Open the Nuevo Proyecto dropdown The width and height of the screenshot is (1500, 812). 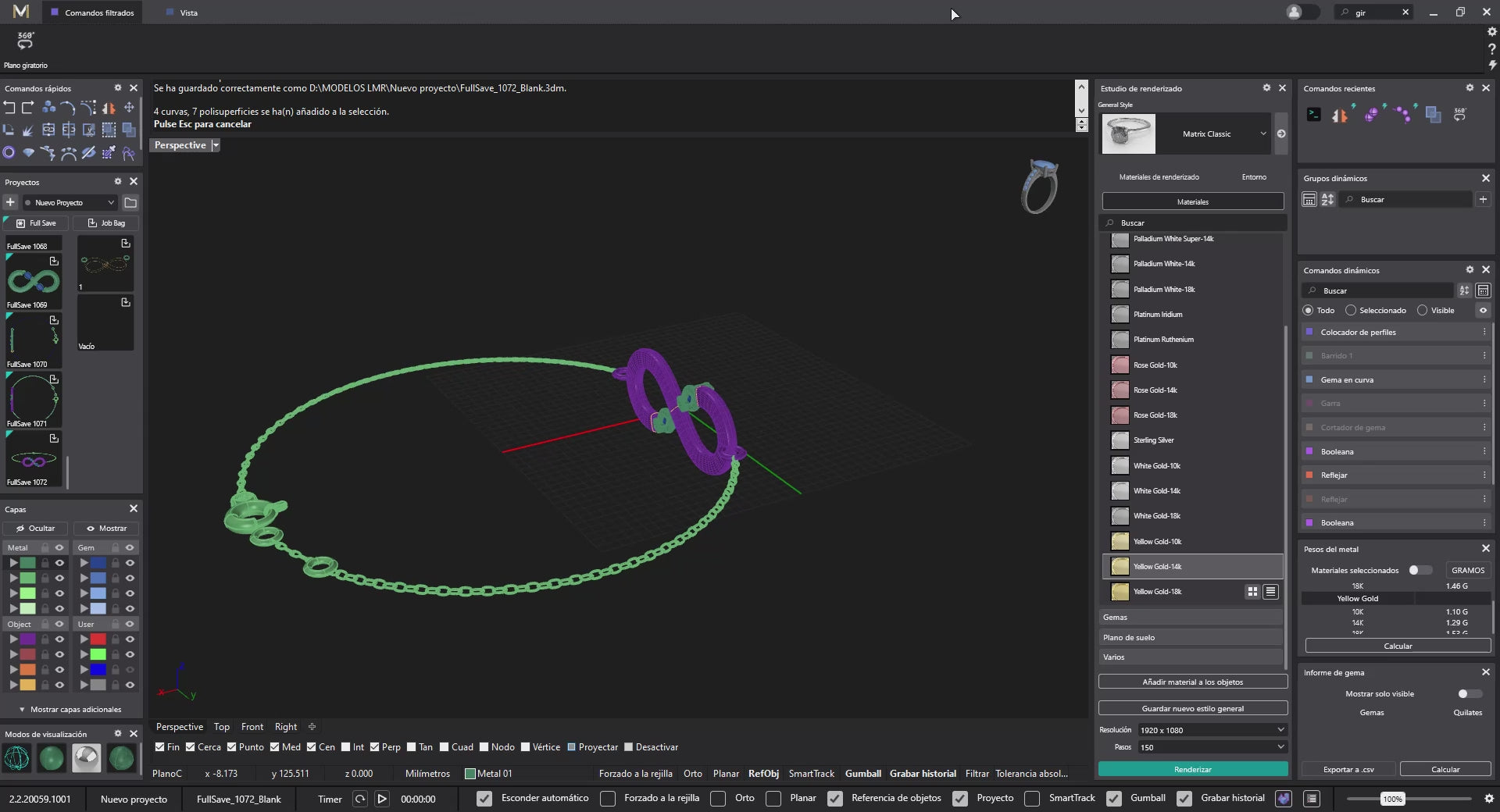(70, 203)
